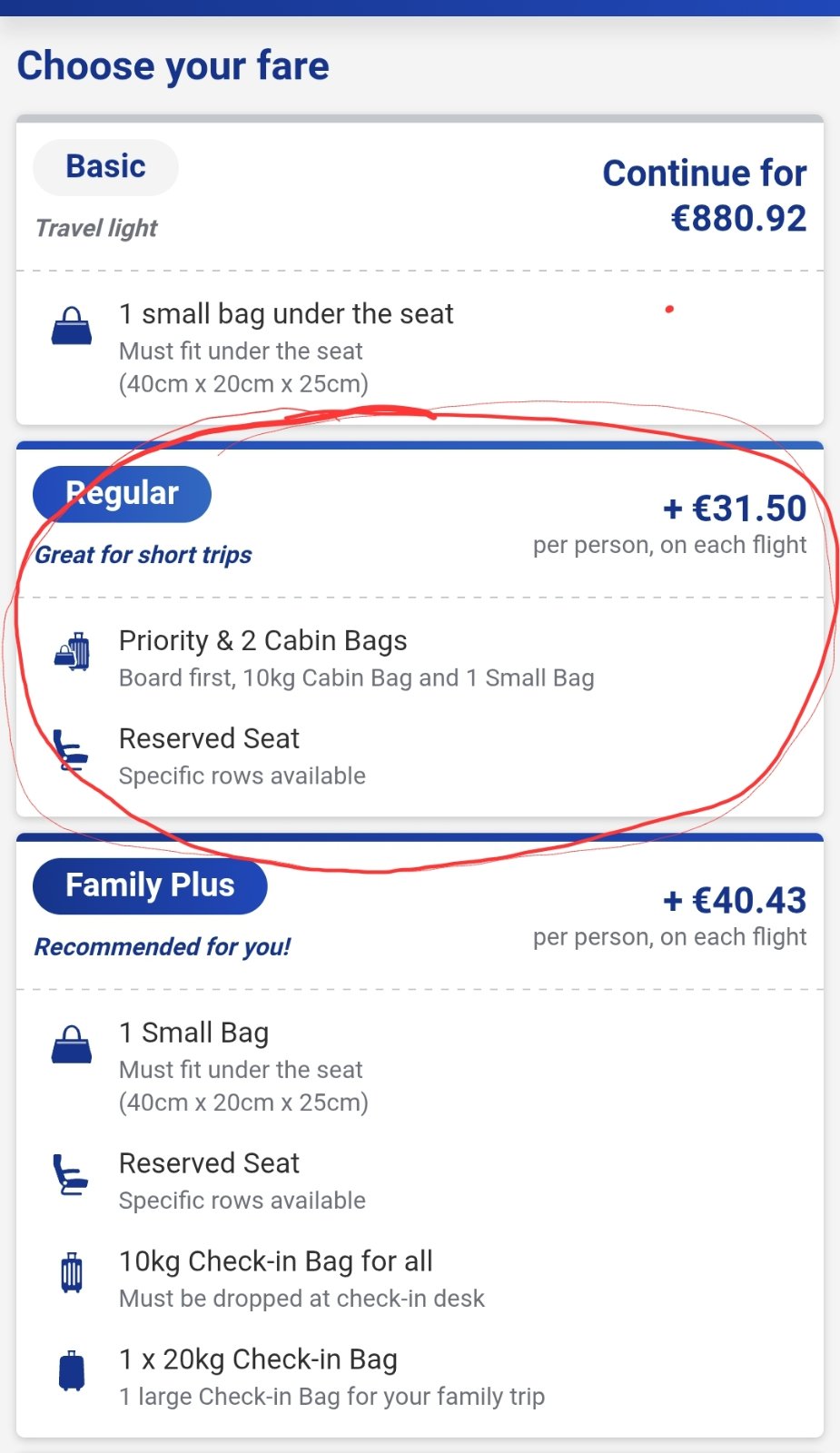840x1453 pixels.
Task: Click the 10kg check-in bag suitcase icon
Action: pos(72,1272)
